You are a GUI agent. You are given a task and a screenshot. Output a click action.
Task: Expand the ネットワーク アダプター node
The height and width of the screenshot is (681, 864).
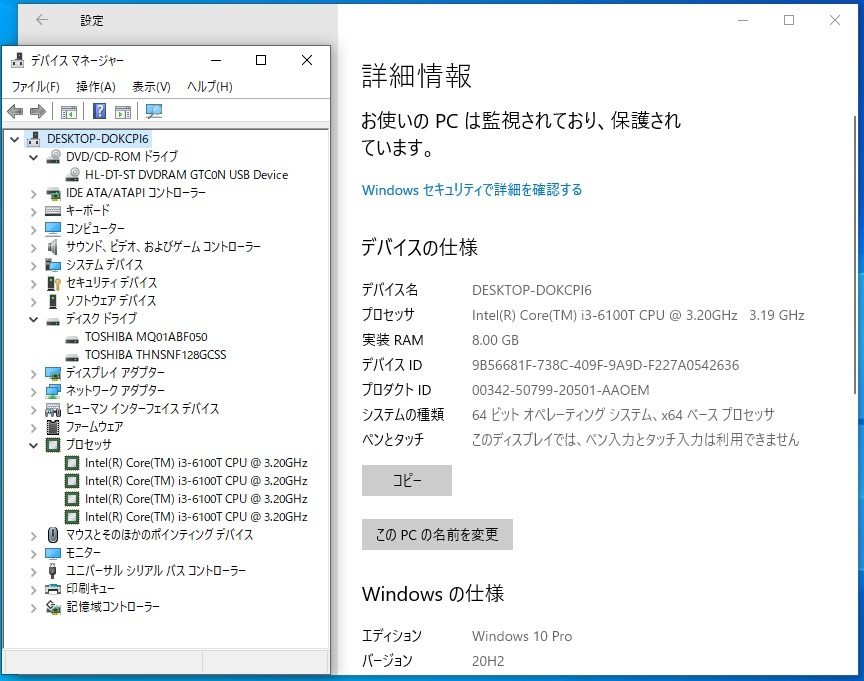(34, 392)
